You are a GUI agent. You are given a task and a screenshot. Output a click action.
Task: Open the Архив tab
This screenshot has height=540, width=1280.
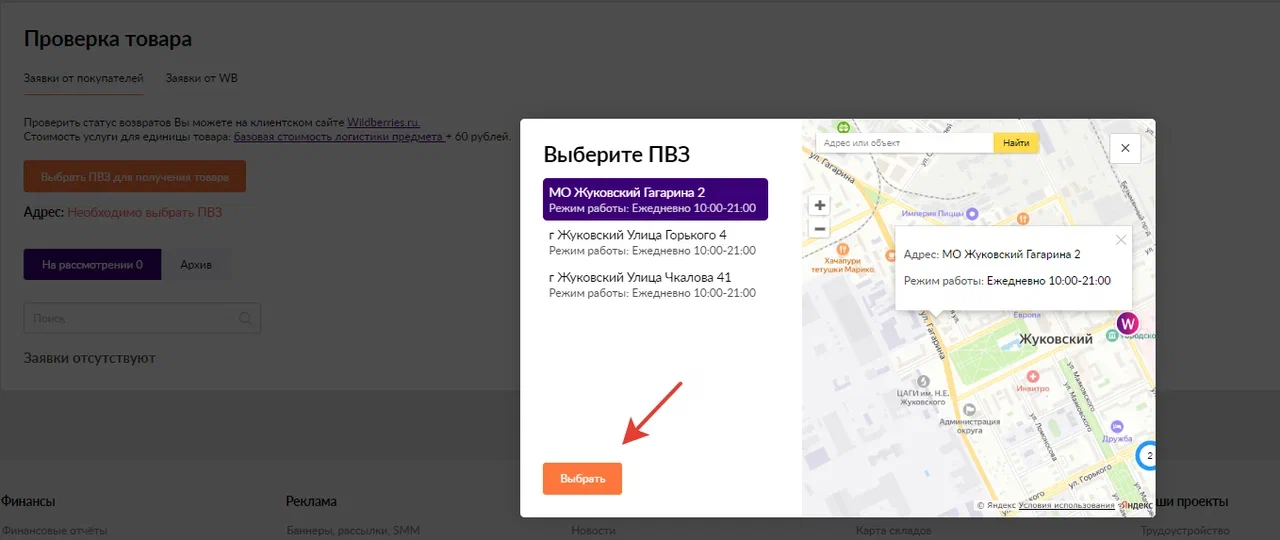[196, 265]
